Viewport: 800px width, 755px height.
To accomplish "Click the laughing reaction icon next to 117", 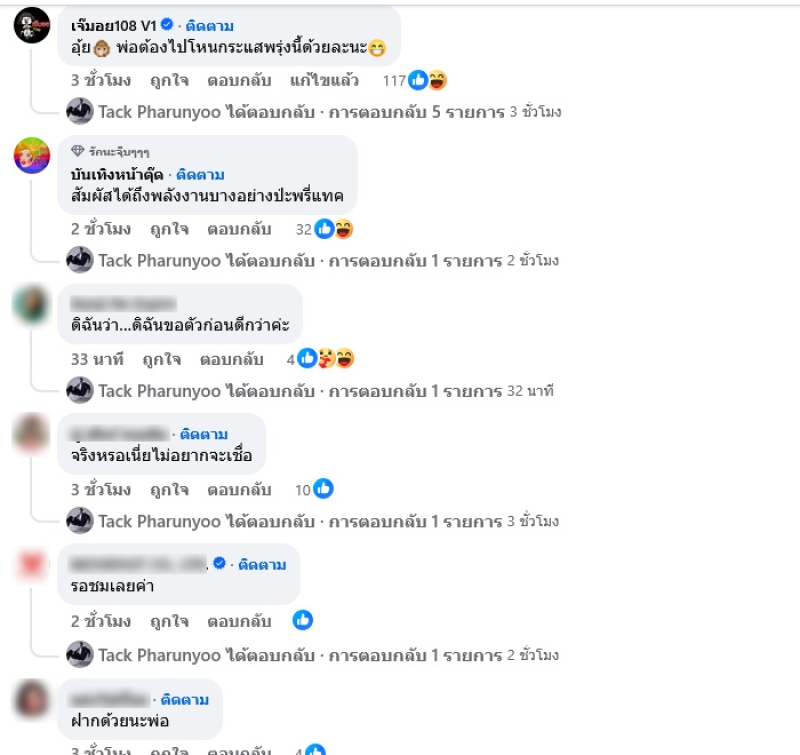I will point(437,80).
